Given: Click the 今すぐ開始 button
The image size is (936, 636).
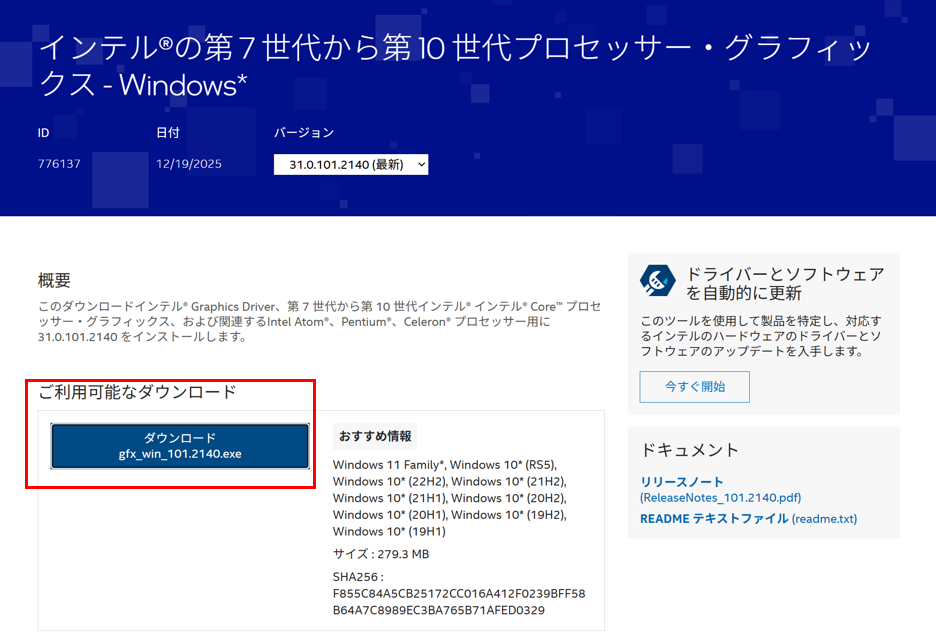Looking at the screenshot, I should pyautogui.click(x=694, y=387).
